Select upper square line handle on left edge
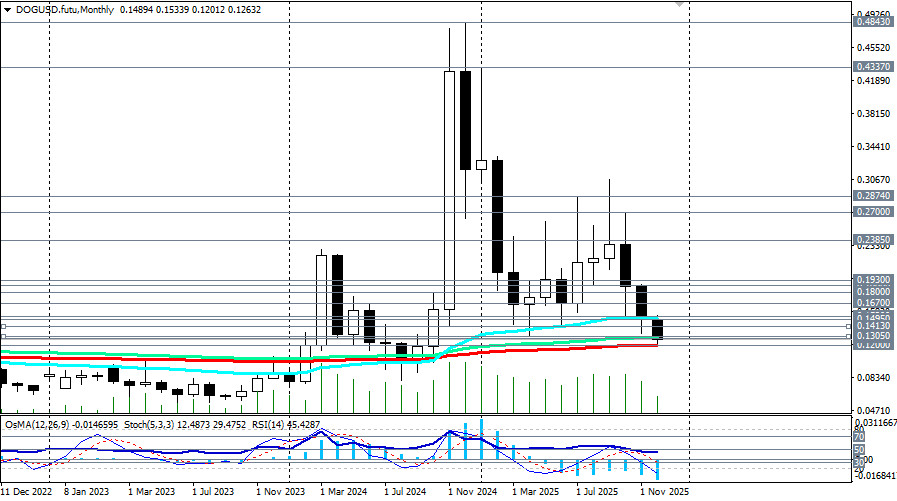Screen dimensions: 897x501 (x=3, y=326)
